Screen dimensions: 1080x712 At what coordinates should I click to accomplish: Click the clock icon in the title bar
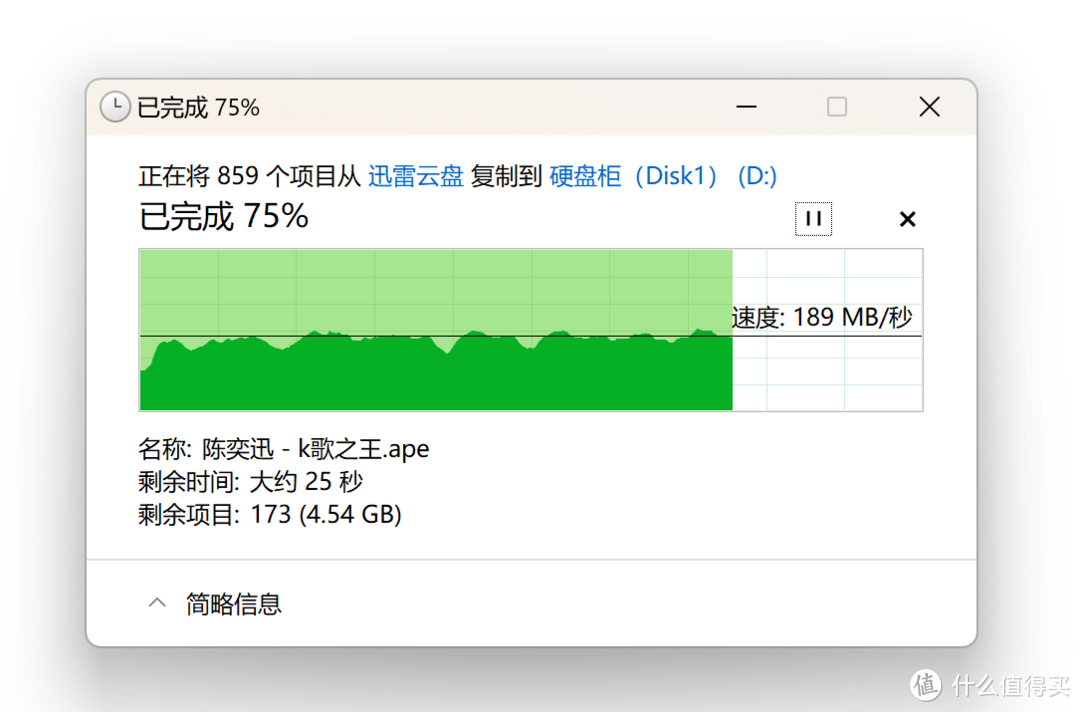pos(115,107)
